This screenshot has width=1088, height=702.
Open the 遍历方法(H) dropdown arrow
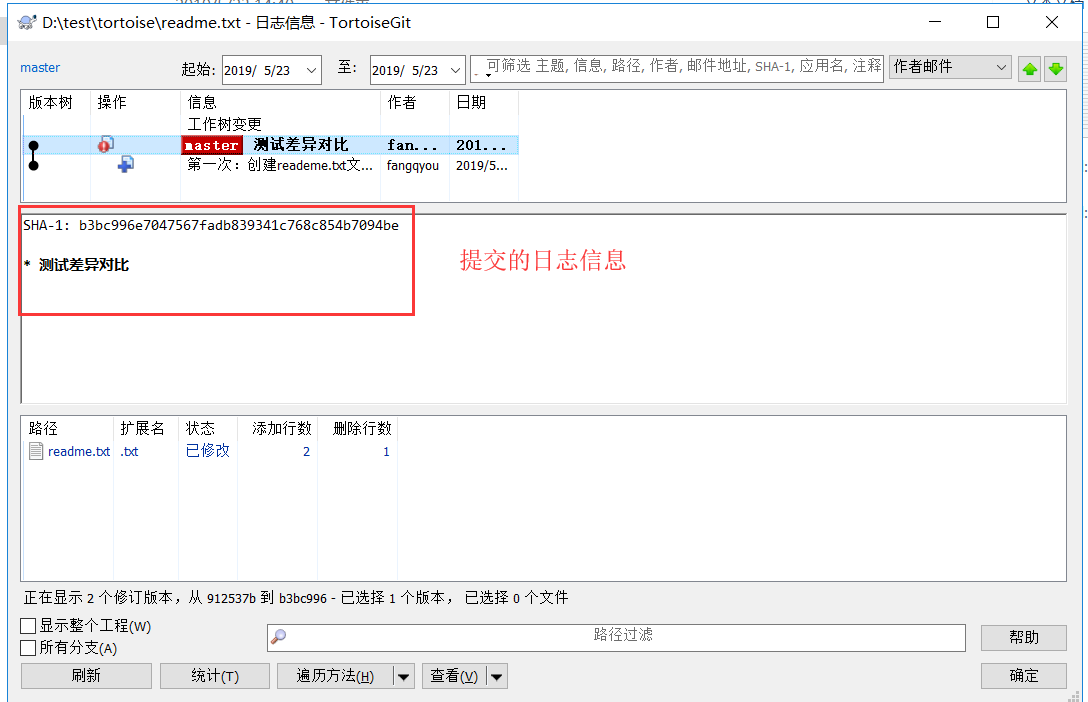[404, 675]
